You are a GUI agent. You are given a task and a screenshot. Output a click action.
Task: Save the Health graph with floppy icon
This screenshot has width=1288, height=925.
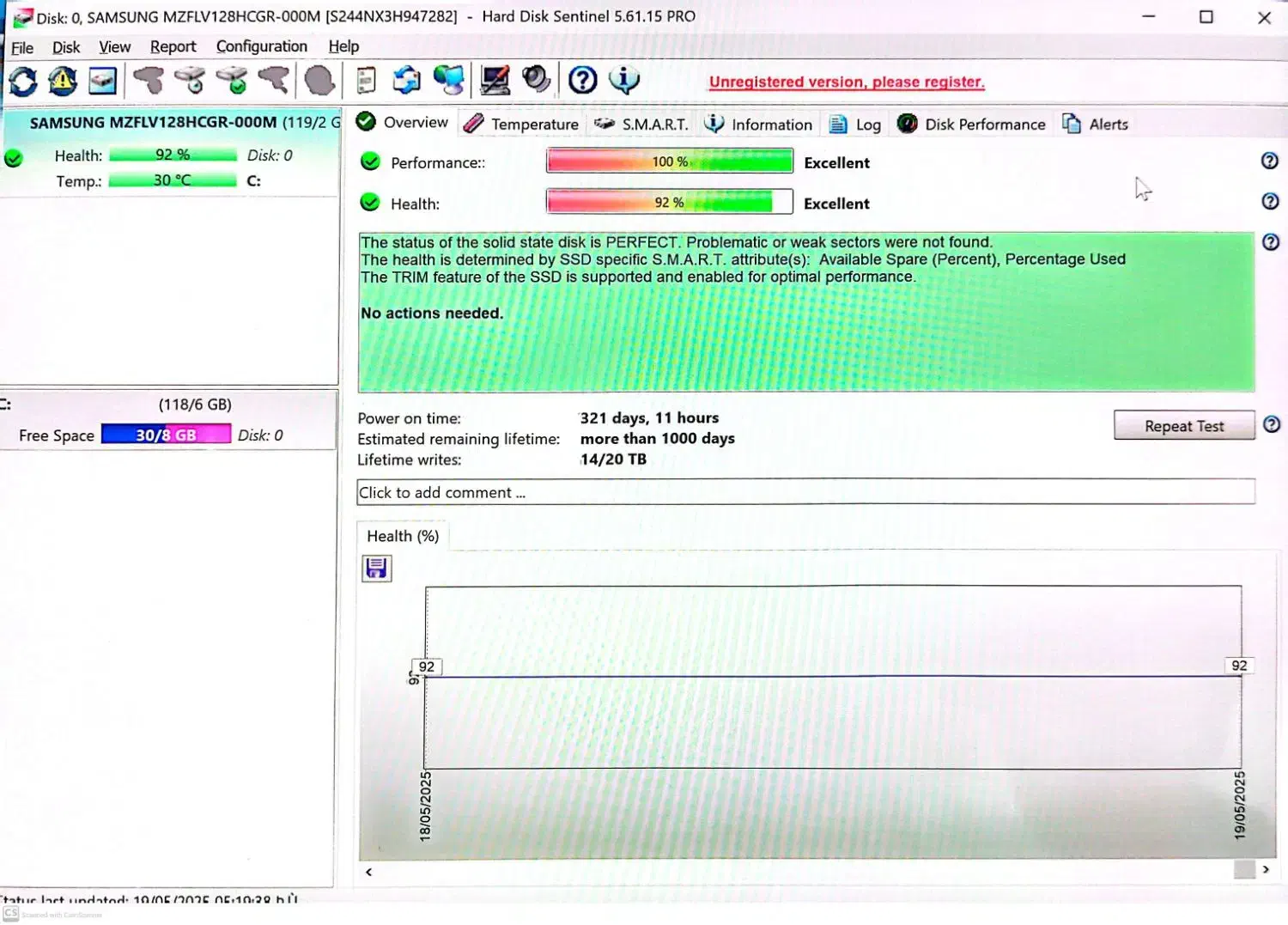(376, 568)
